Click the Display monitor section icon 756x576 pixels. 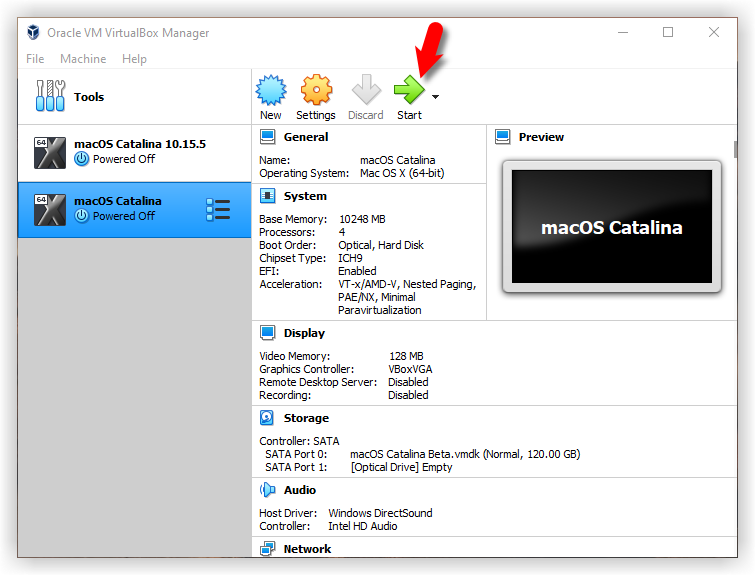pos(268,333)
